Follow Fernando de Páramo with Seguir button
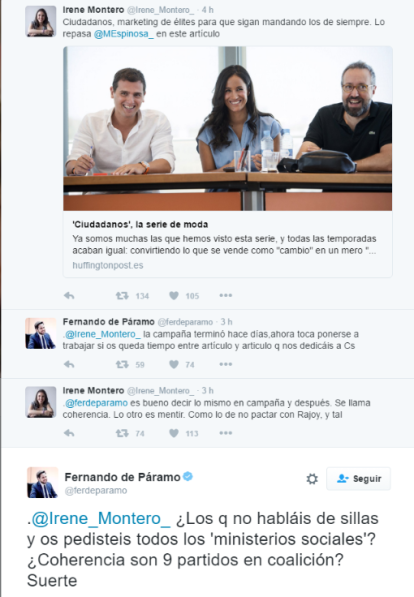 358,479
